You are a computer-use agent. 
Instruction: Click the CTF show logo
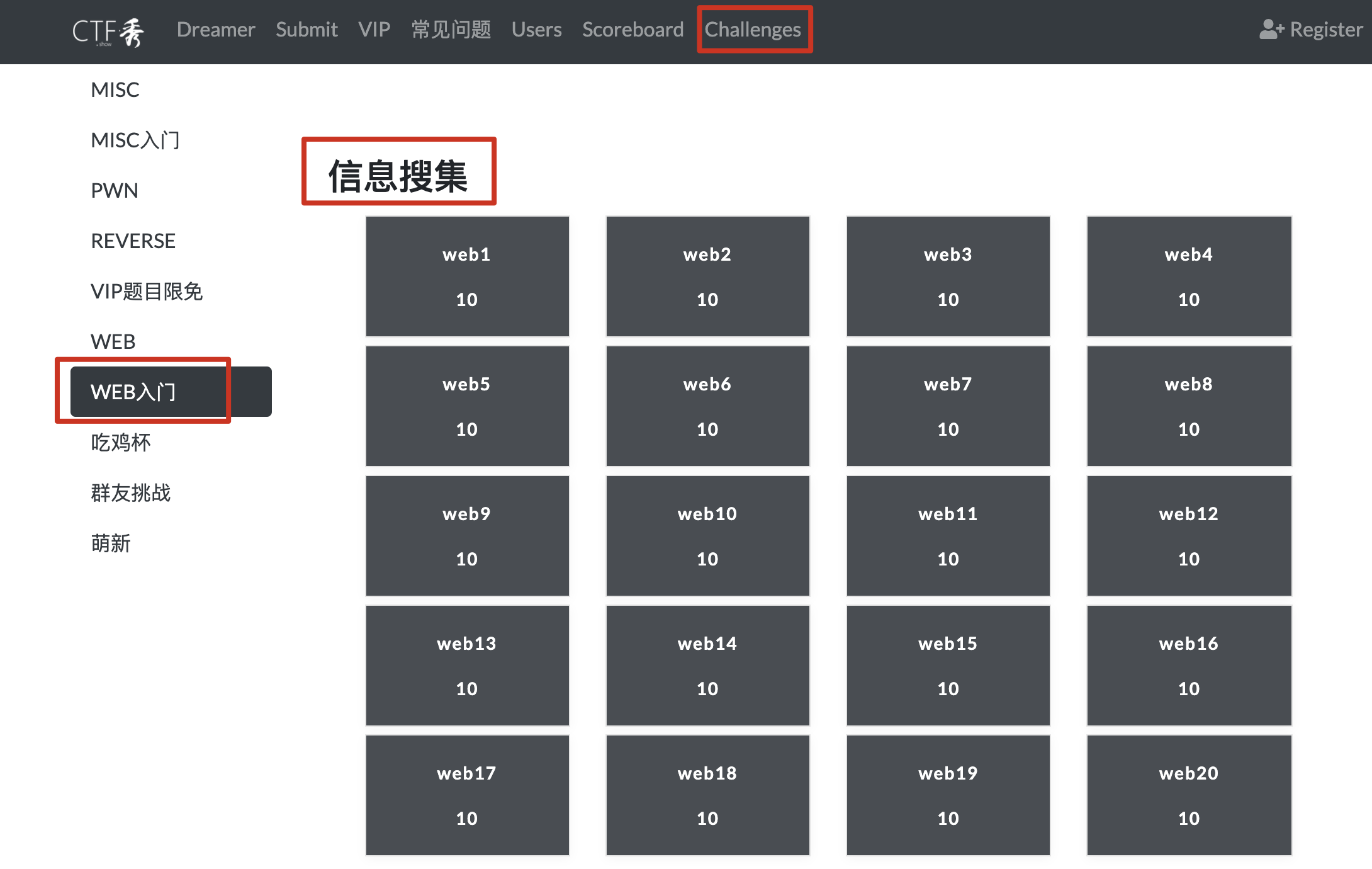pos(108,31)
